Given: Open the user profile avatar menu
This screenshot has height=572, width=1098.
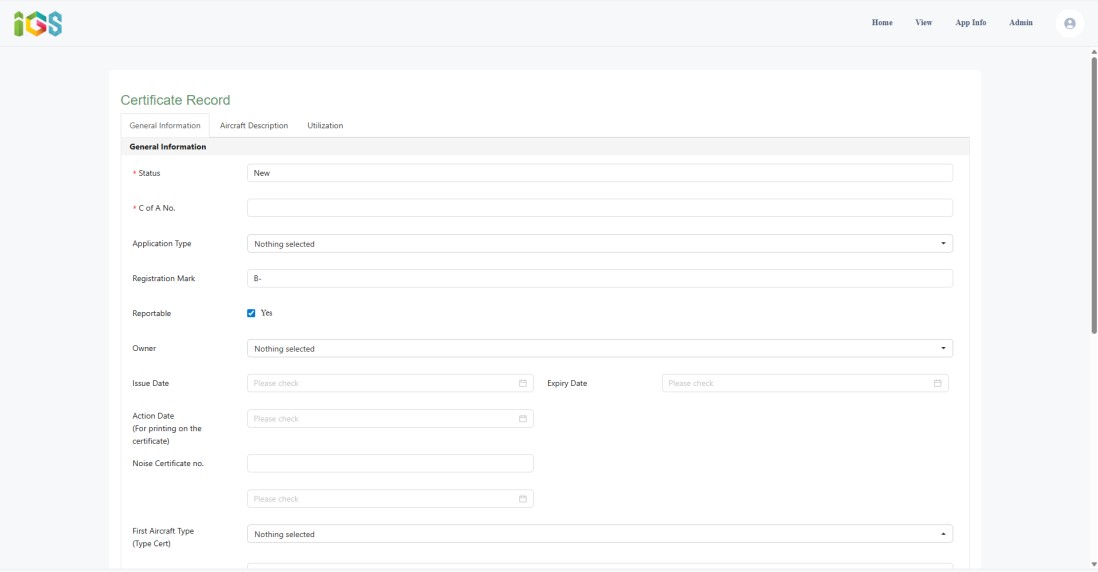Looking at the screenshot, I should tap(1069, 23).
